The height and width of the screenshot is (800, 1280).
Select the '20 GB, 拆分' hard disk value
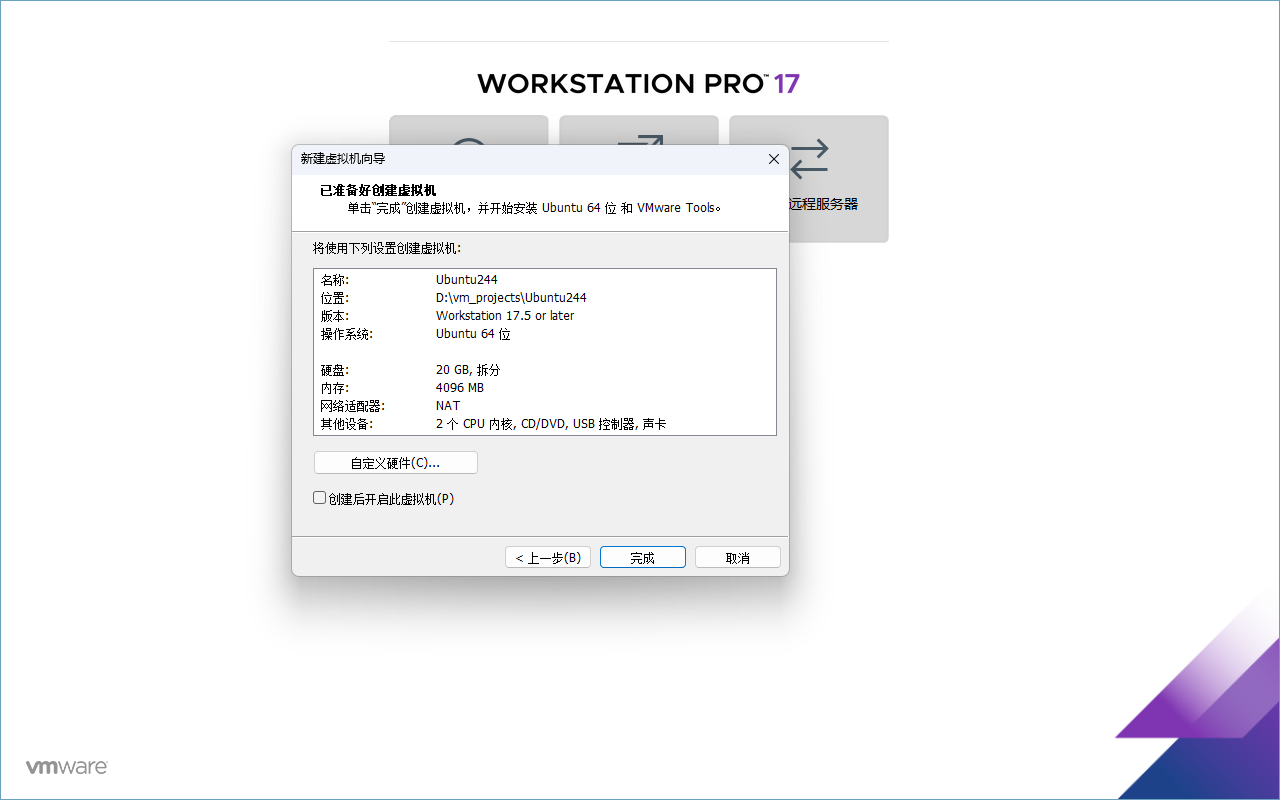click(468, 370)
